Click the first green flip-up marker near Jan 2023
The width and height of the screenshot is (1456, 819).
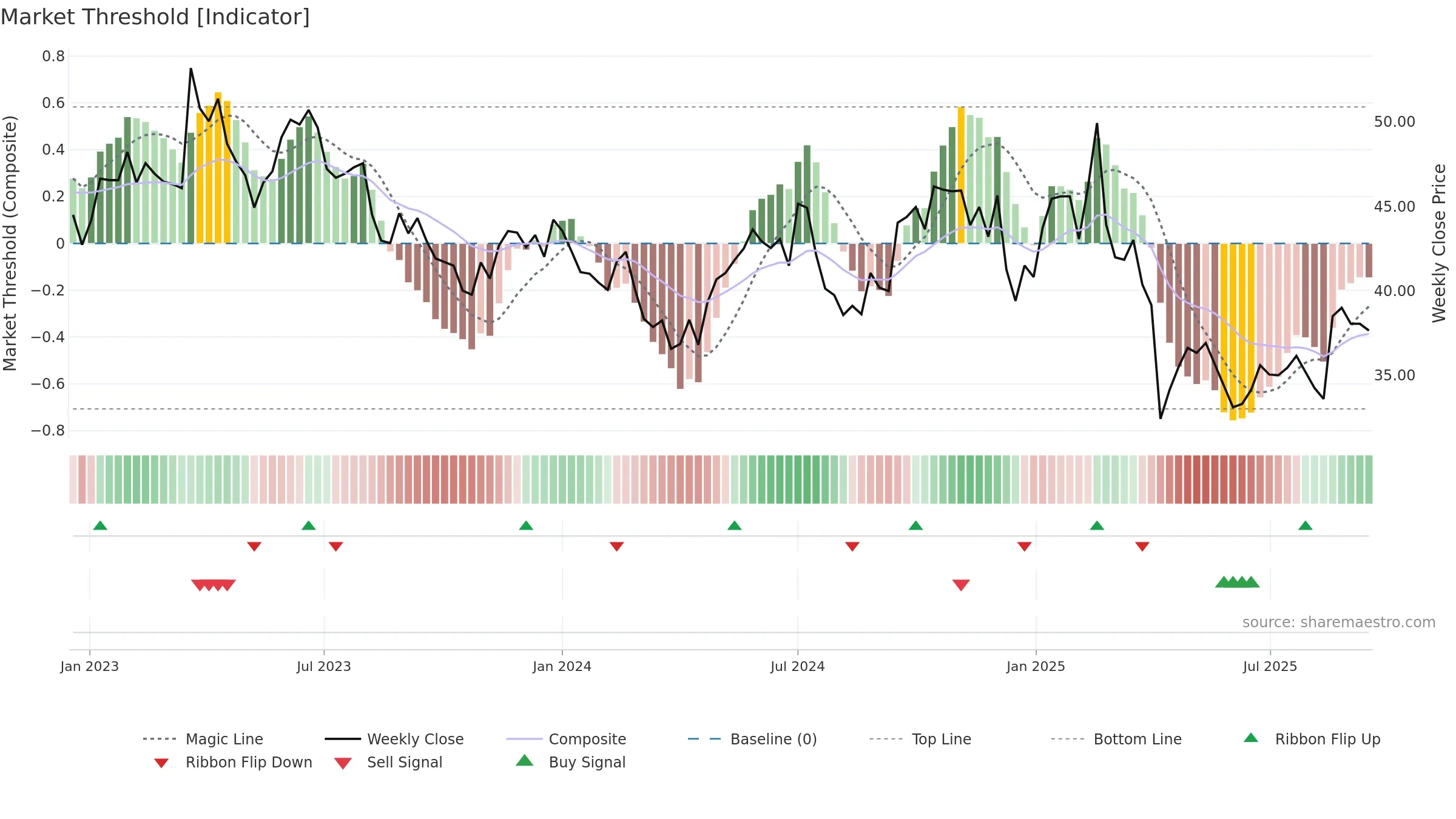(x=100, y=525)
